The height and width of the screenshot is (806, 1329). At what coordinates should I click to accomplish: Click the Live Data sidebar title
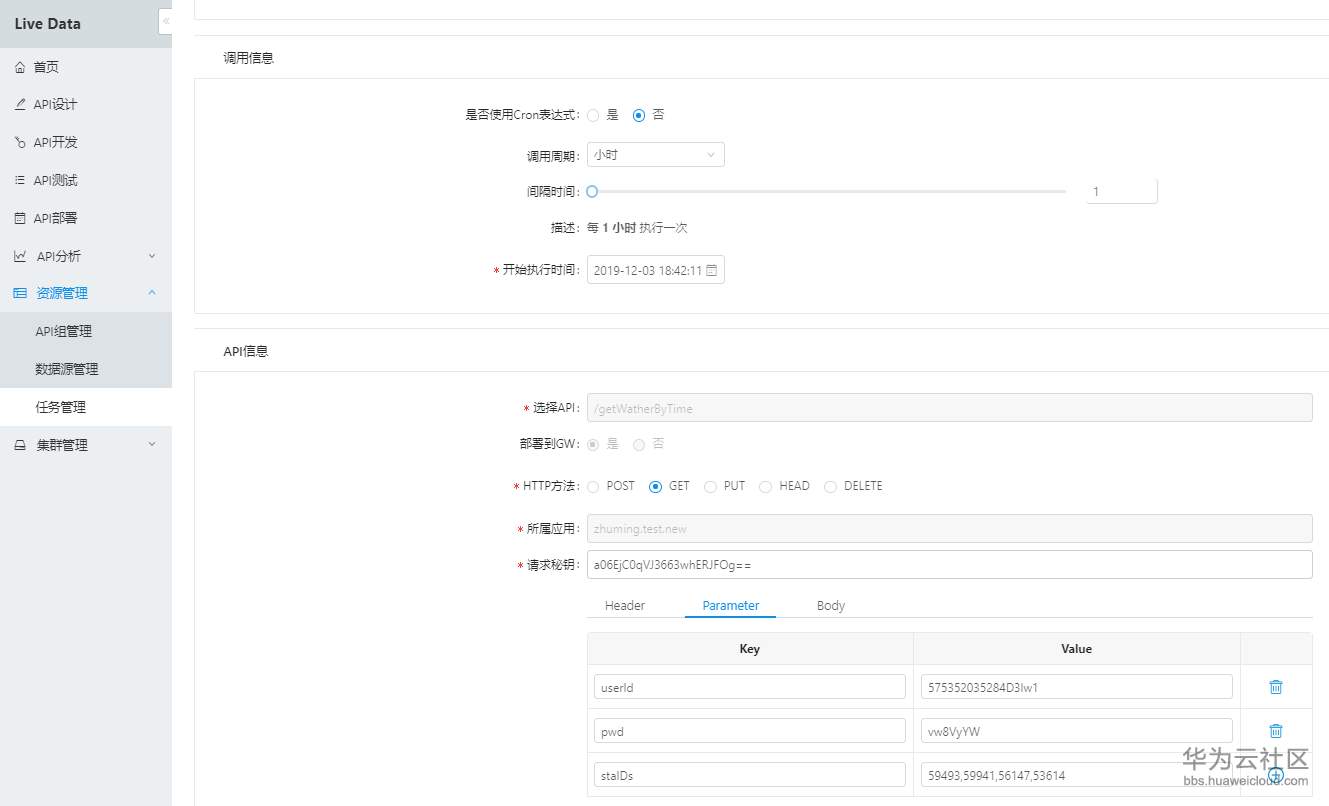click(x=48, y=24)
